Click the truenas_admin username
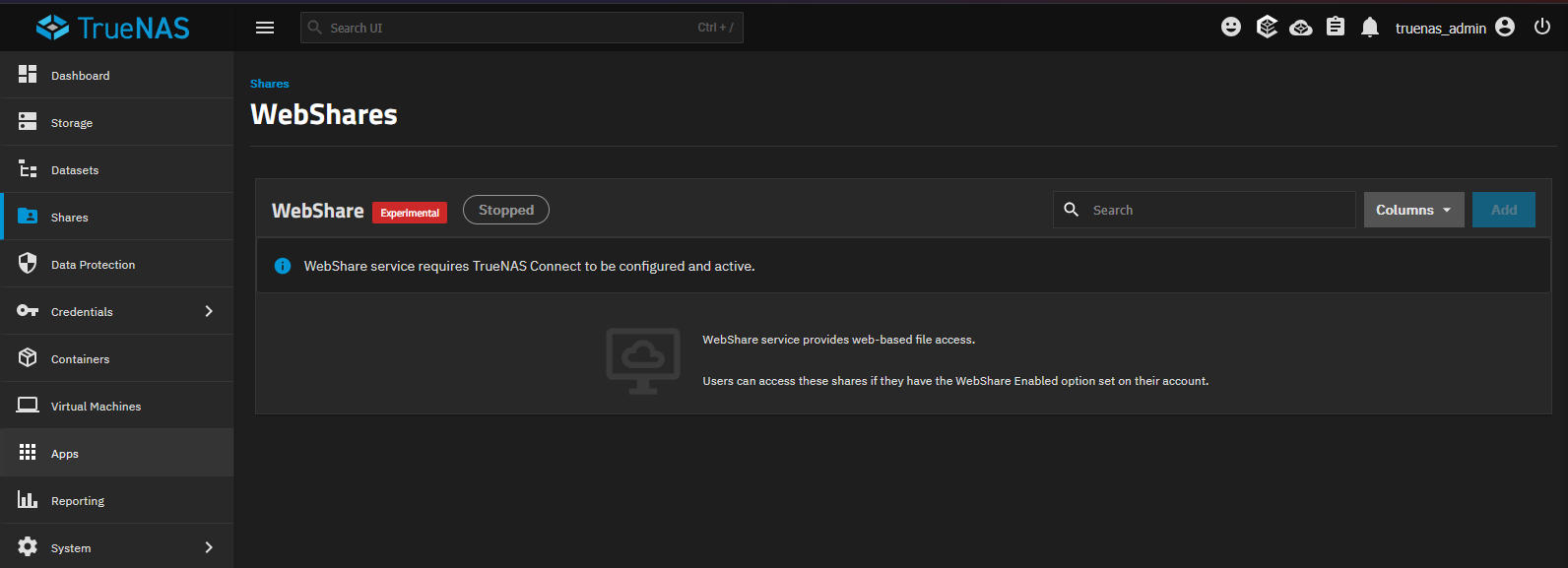 point(1440,29)
